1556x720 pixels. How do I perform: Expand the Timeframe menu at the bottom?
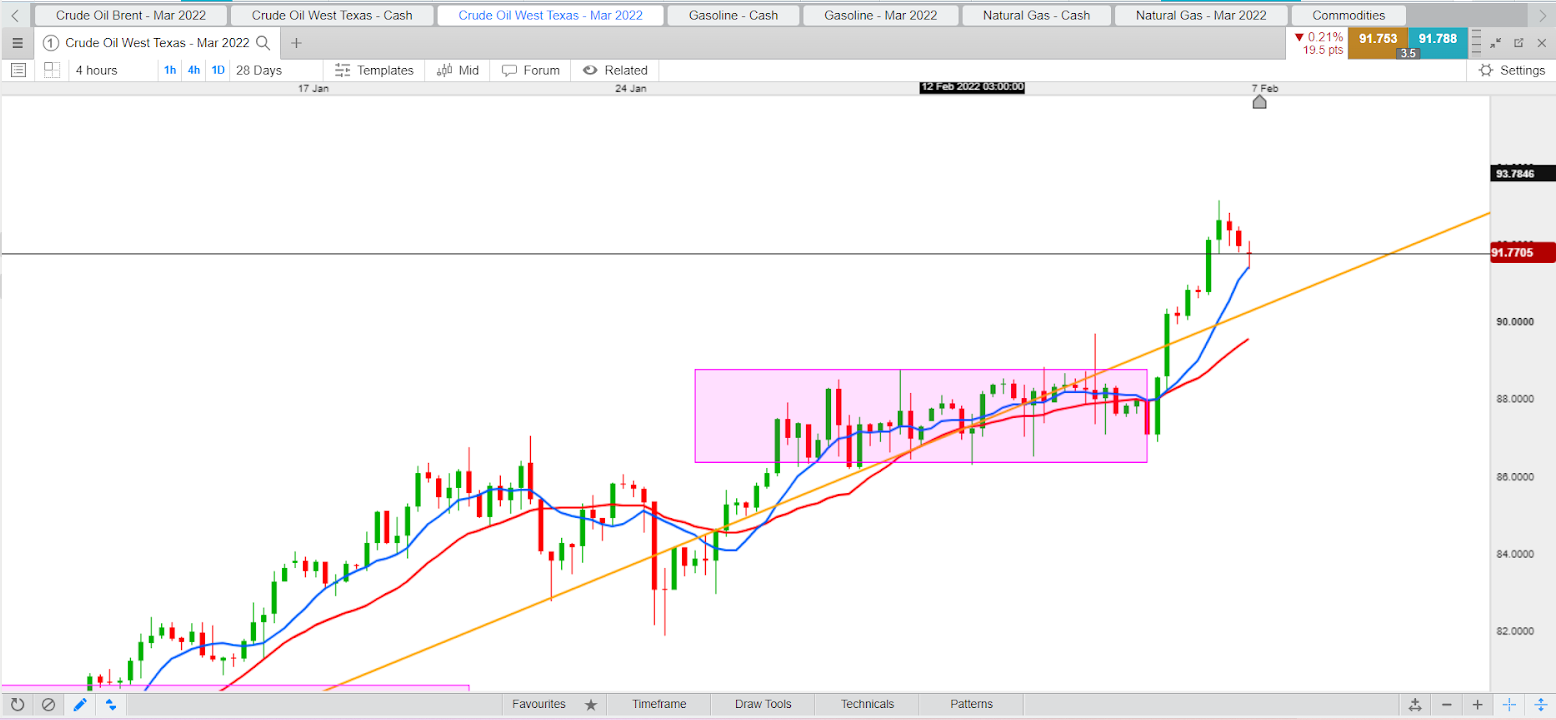coord(659,704)
